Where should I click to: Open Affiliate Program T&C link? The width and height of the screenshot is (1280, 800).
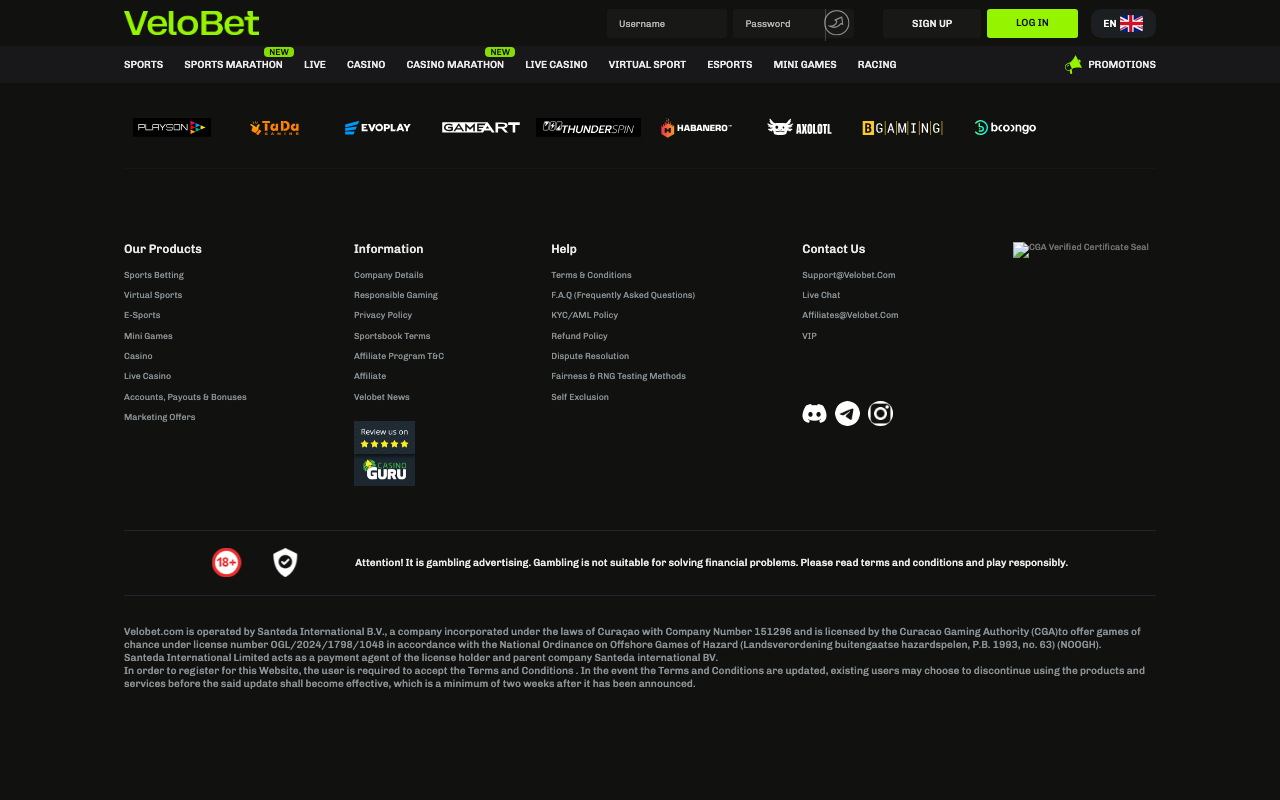399,356
